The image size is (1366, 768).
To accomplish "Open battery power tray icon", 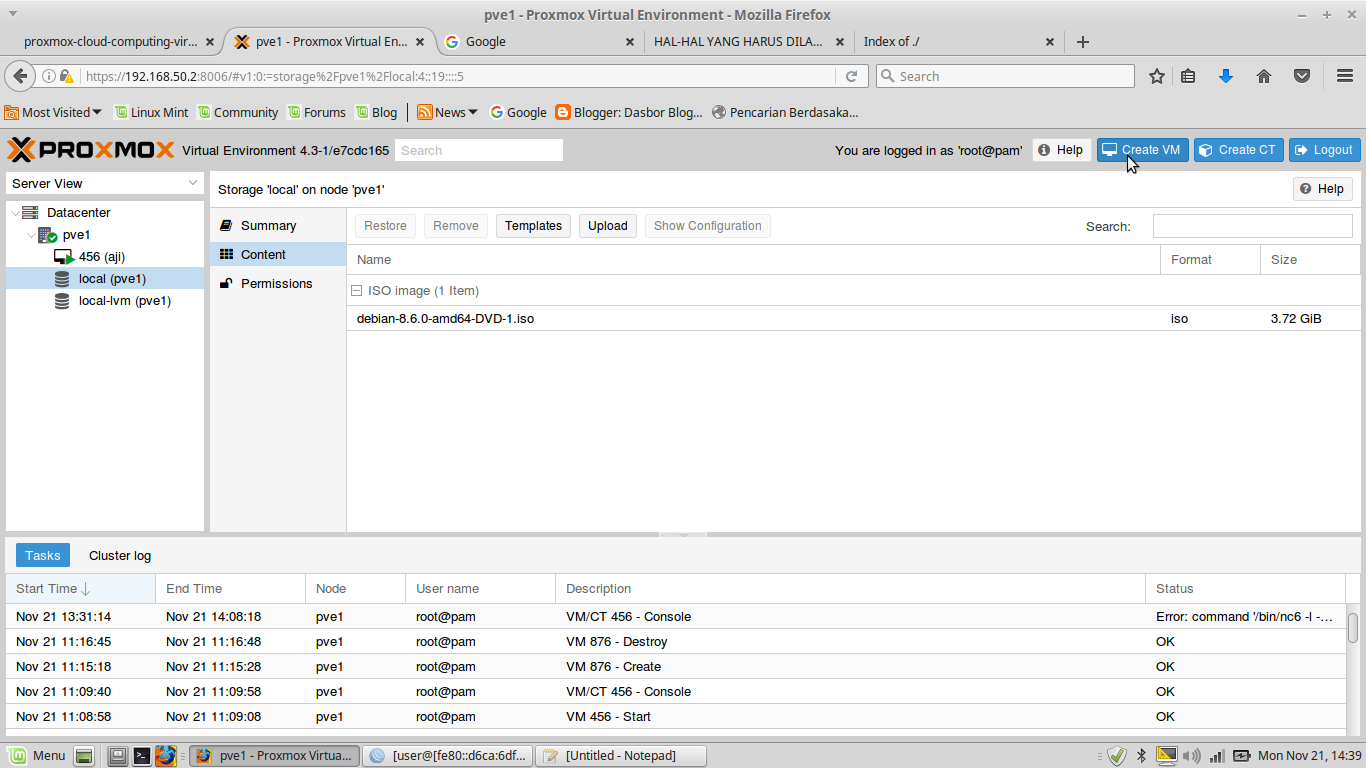I will (x=1241, y=756).
